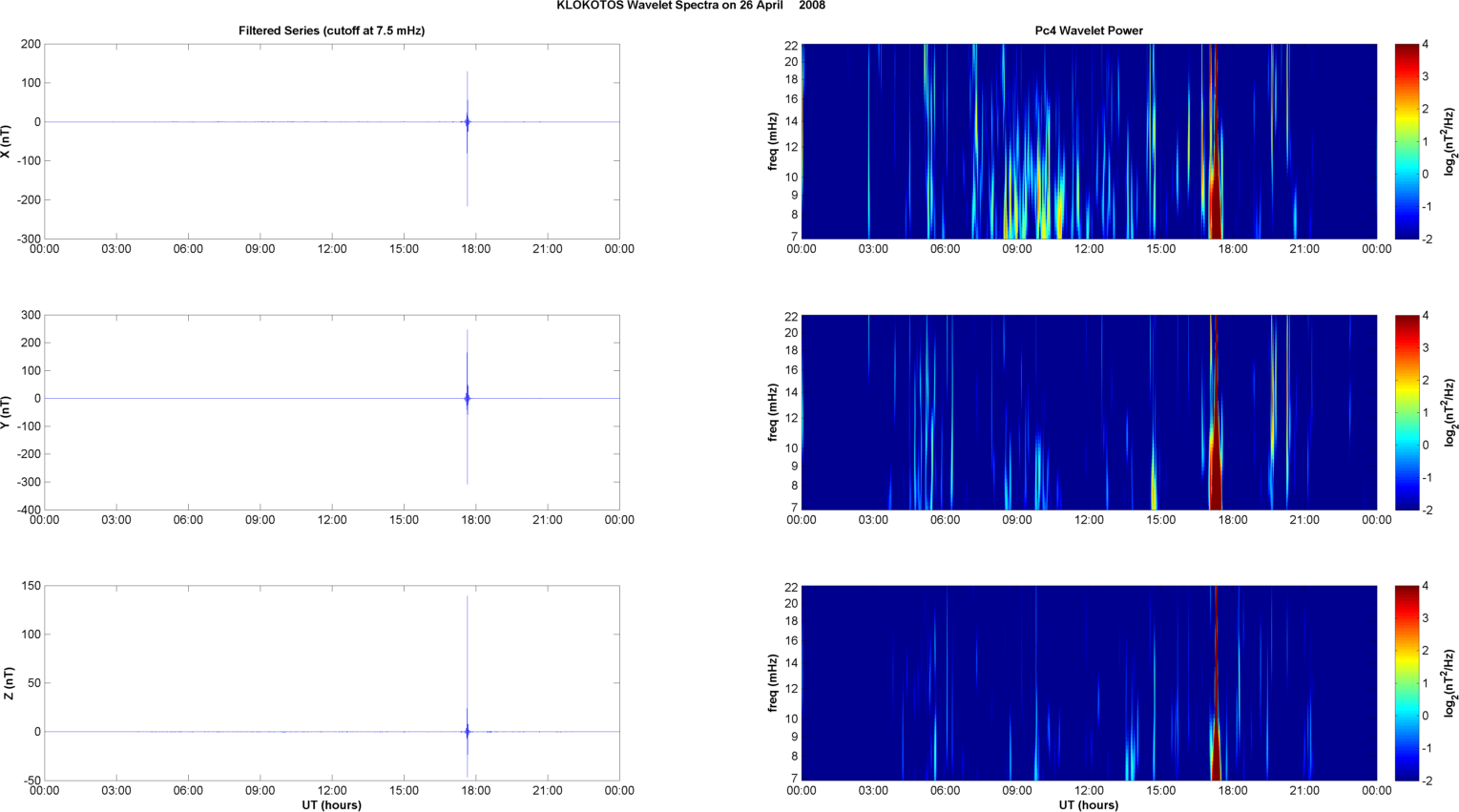The width and height of the screenshot is (1459, 812).
Task: Select the Filtered Series cutoff subplot title
Action: 331,31
